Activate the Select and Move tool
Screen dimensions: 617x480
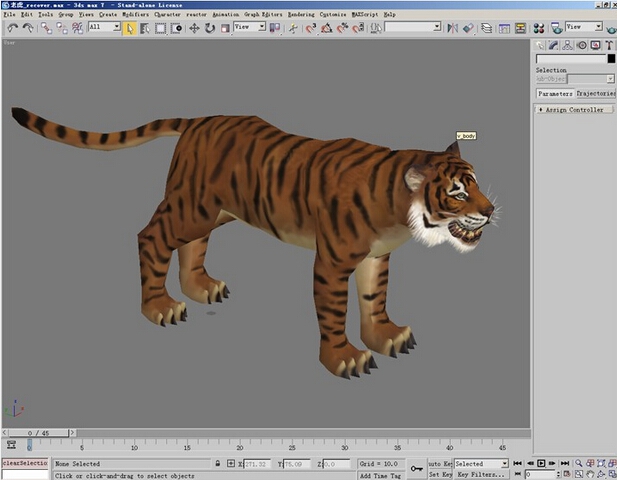(x=194, y=28)
